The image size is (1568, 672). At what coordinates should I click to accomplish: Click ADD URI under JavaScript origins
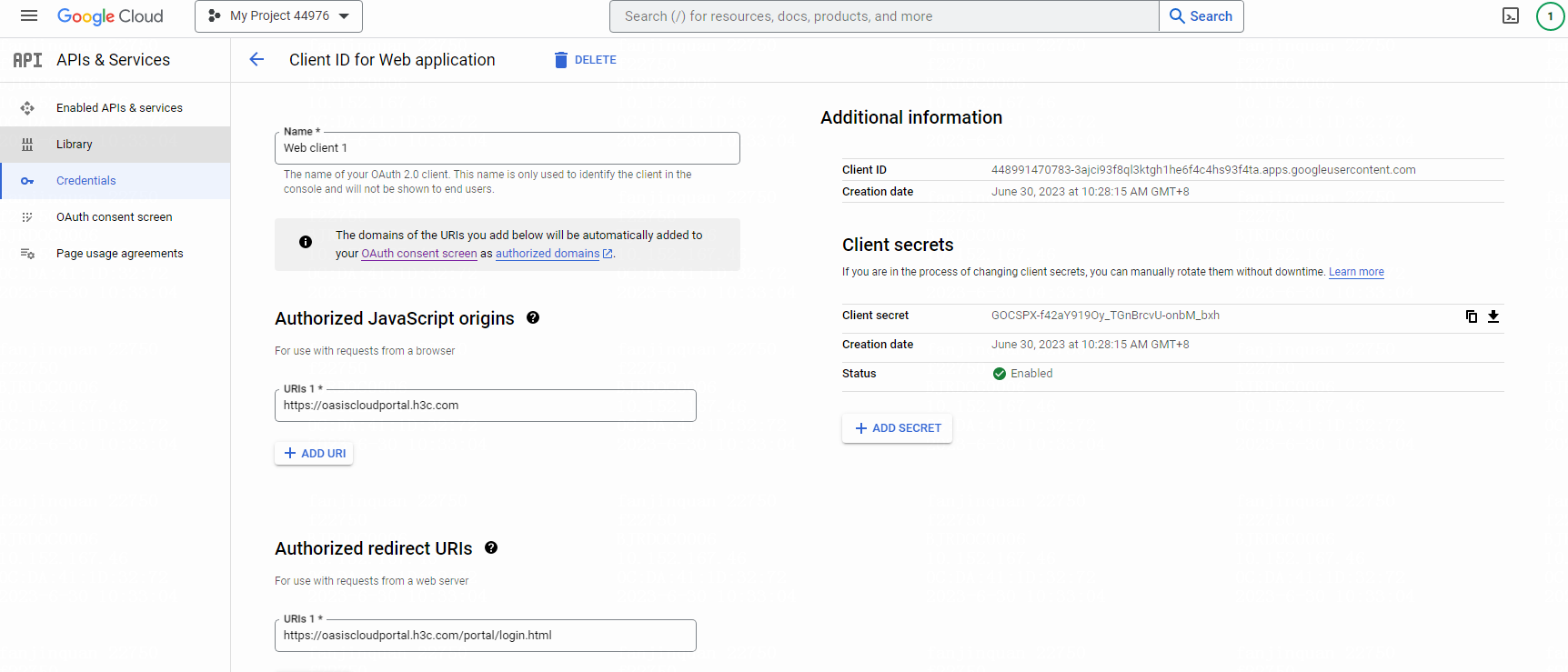click(314, 454)
